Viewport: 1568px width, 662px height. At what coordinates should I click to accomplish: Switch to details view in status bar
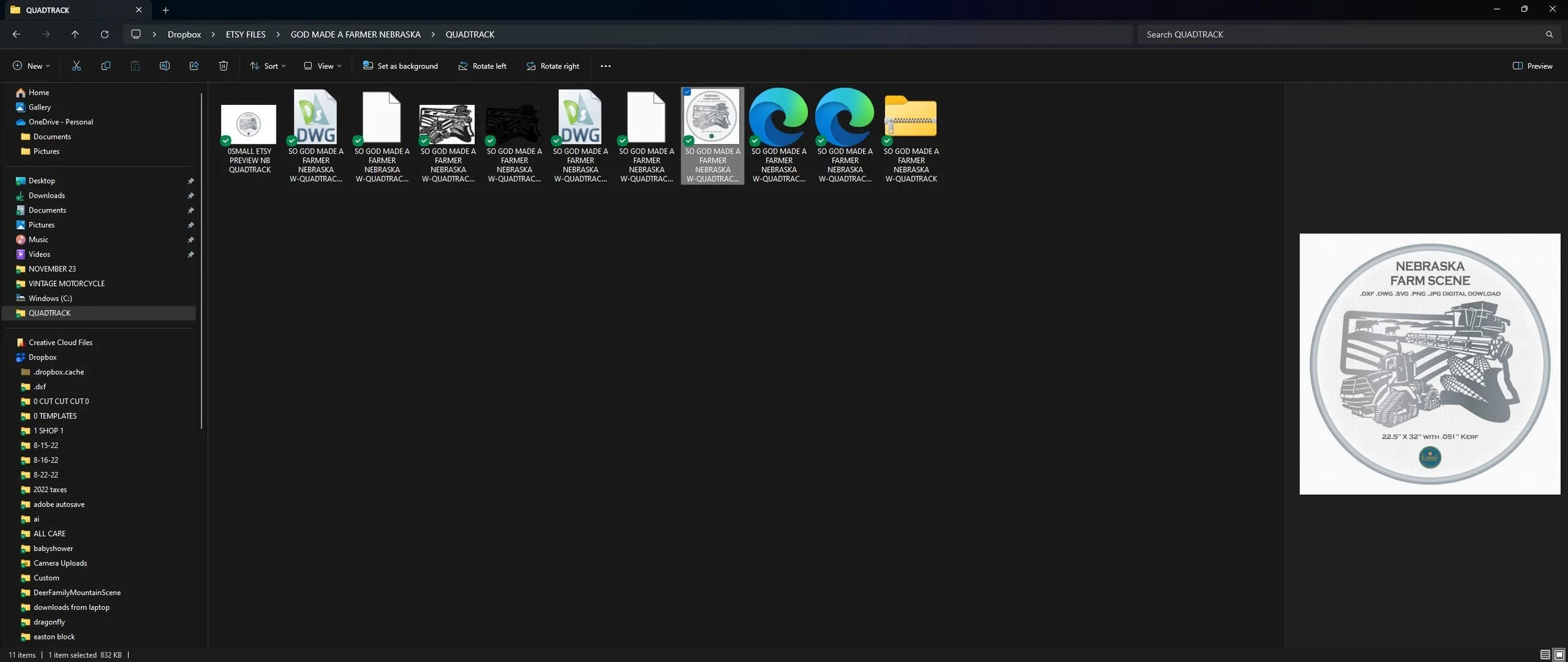1545,654
